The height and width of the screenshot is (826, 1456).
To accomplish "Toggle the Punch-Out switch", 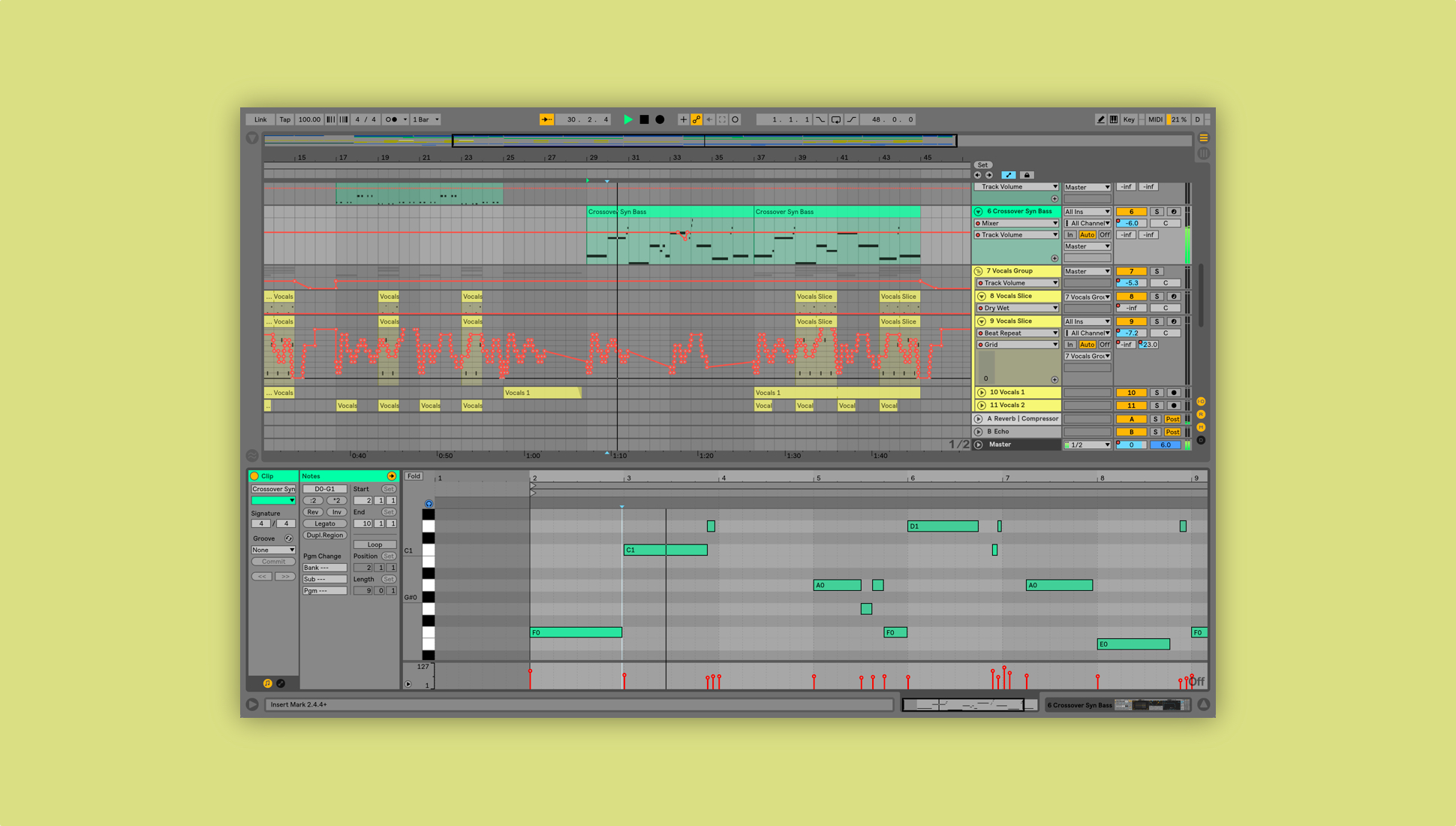I will click(852, 119).
